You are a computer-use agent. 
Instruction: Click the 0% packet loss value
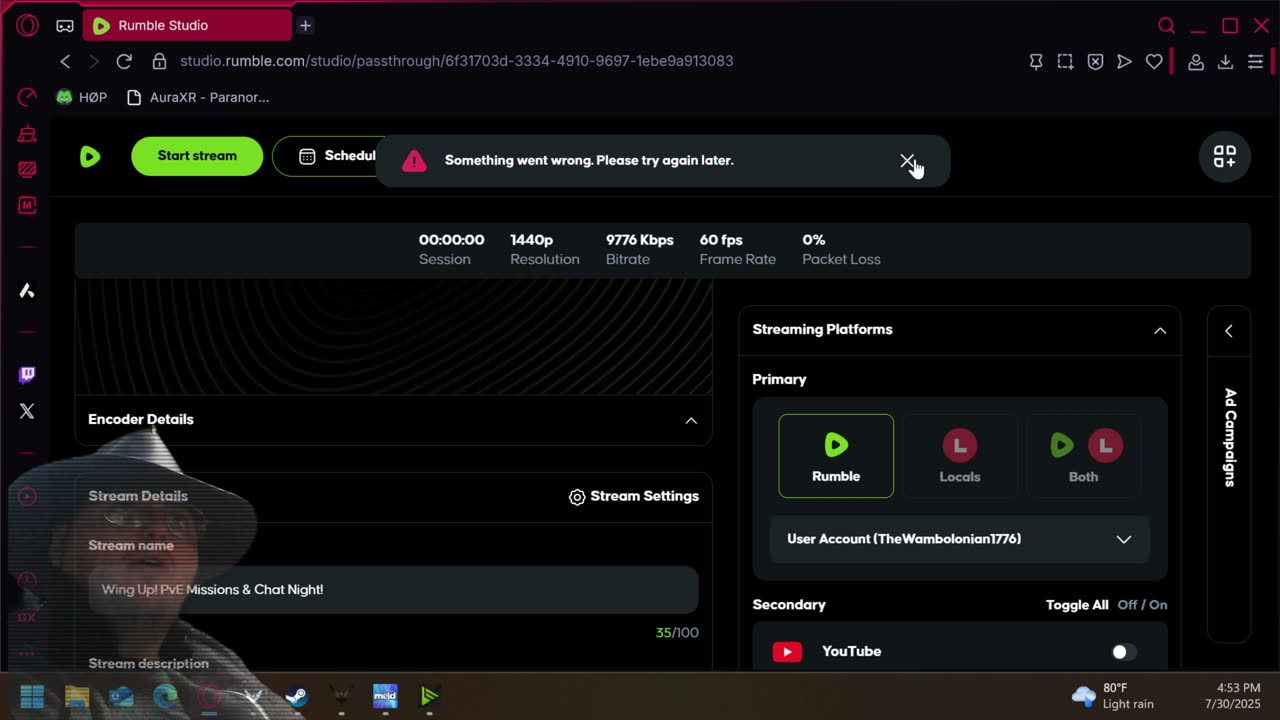tap(814, 240)
